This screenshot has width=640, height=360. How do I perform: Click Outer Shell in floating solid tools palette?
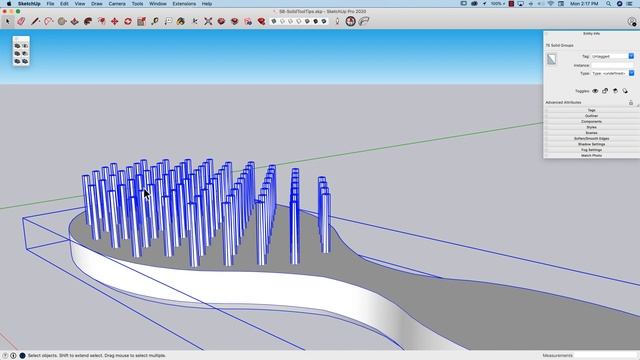pyautogui.click(x=17, y=46)
